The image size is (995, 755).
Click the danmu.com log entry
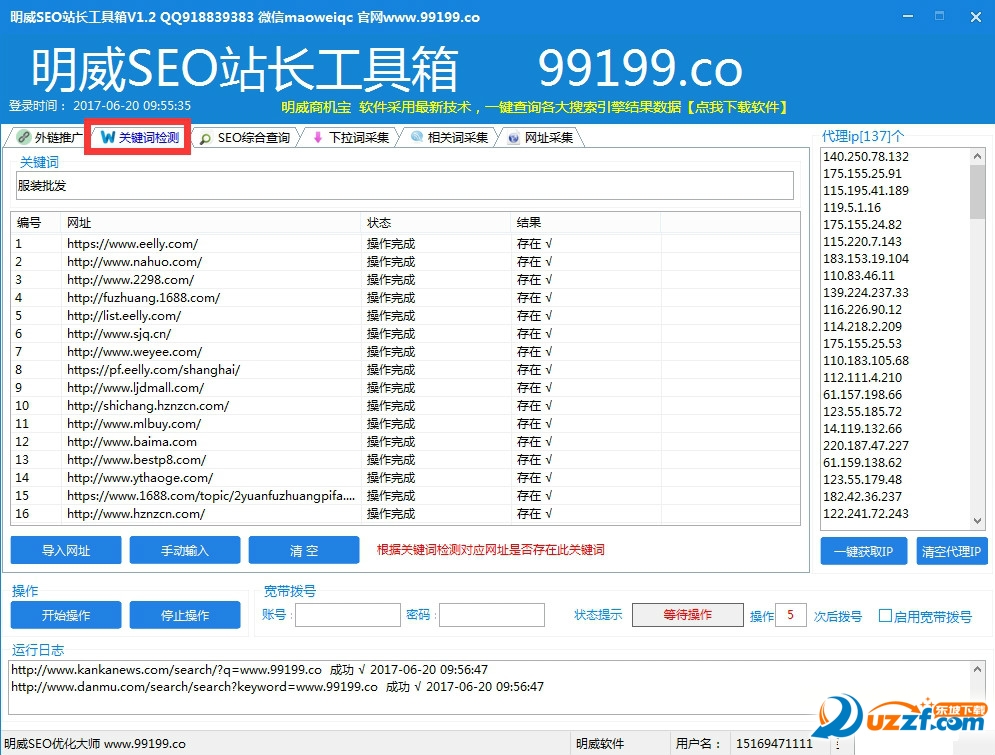pos(277,686)
